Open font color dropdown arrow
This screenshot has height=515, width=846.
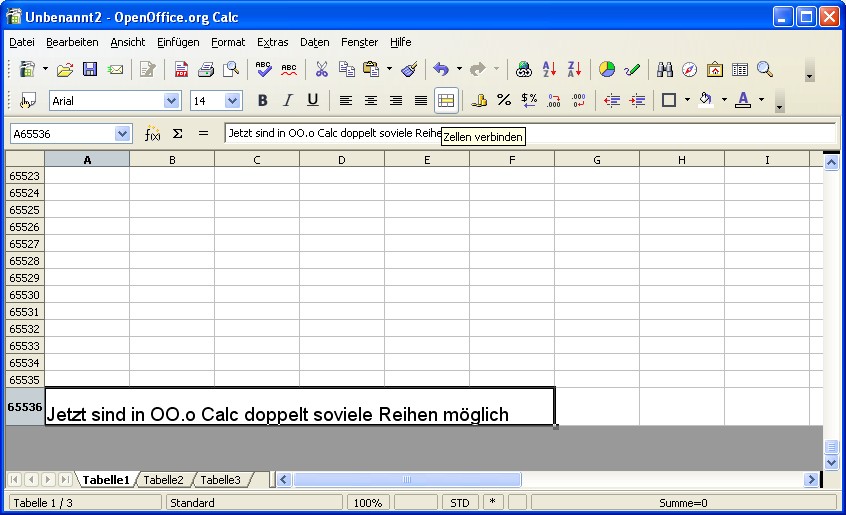point(761,101)
